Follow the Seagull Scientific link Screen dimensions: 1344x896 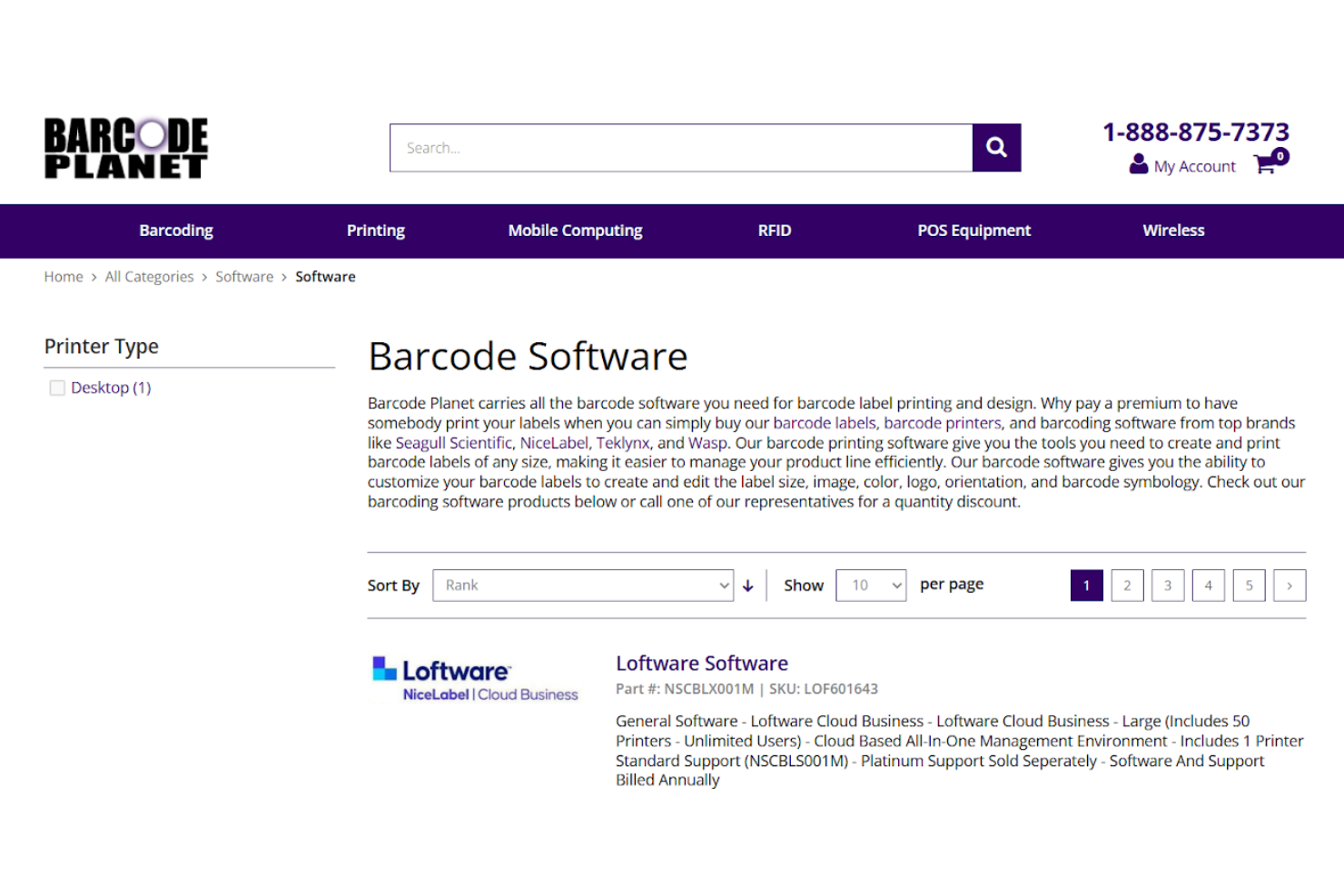pyautogui.click(x=454, y=443)
